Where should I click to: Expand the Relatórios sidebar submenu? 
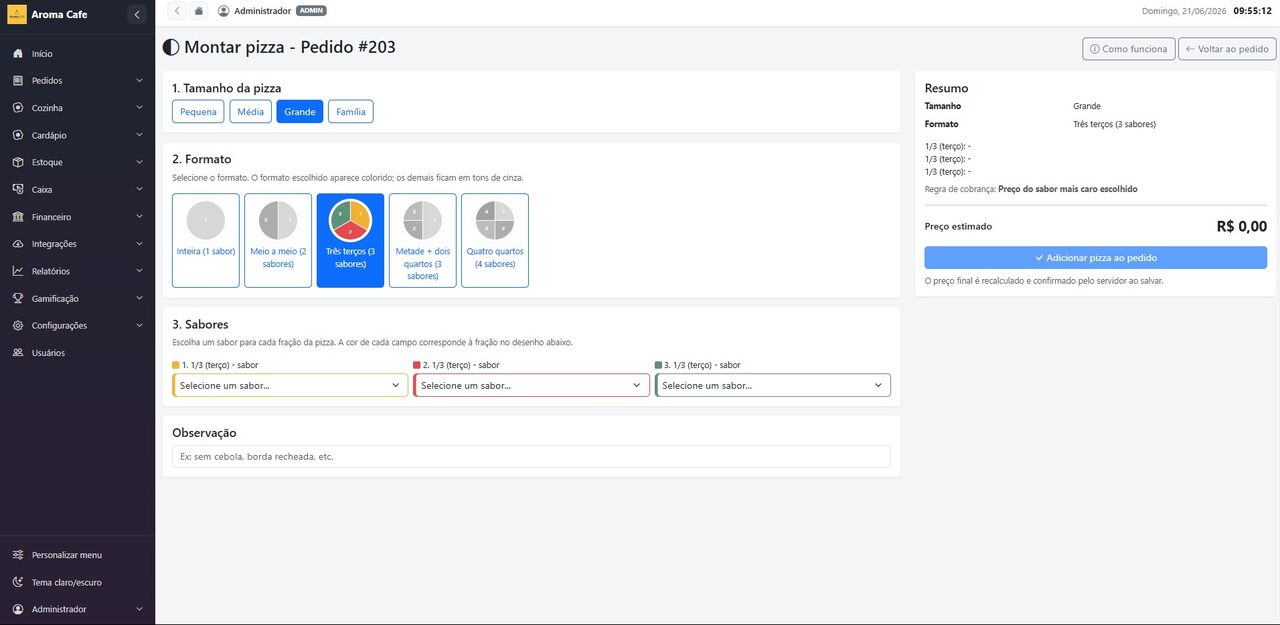tap(139, 271)
